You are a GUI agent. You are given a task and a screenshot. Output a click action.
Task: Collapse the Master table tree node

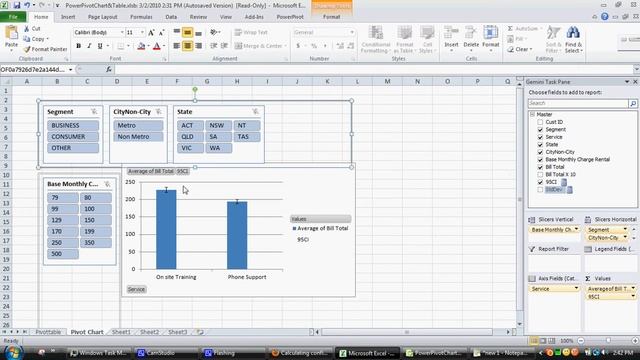point(532,114)
